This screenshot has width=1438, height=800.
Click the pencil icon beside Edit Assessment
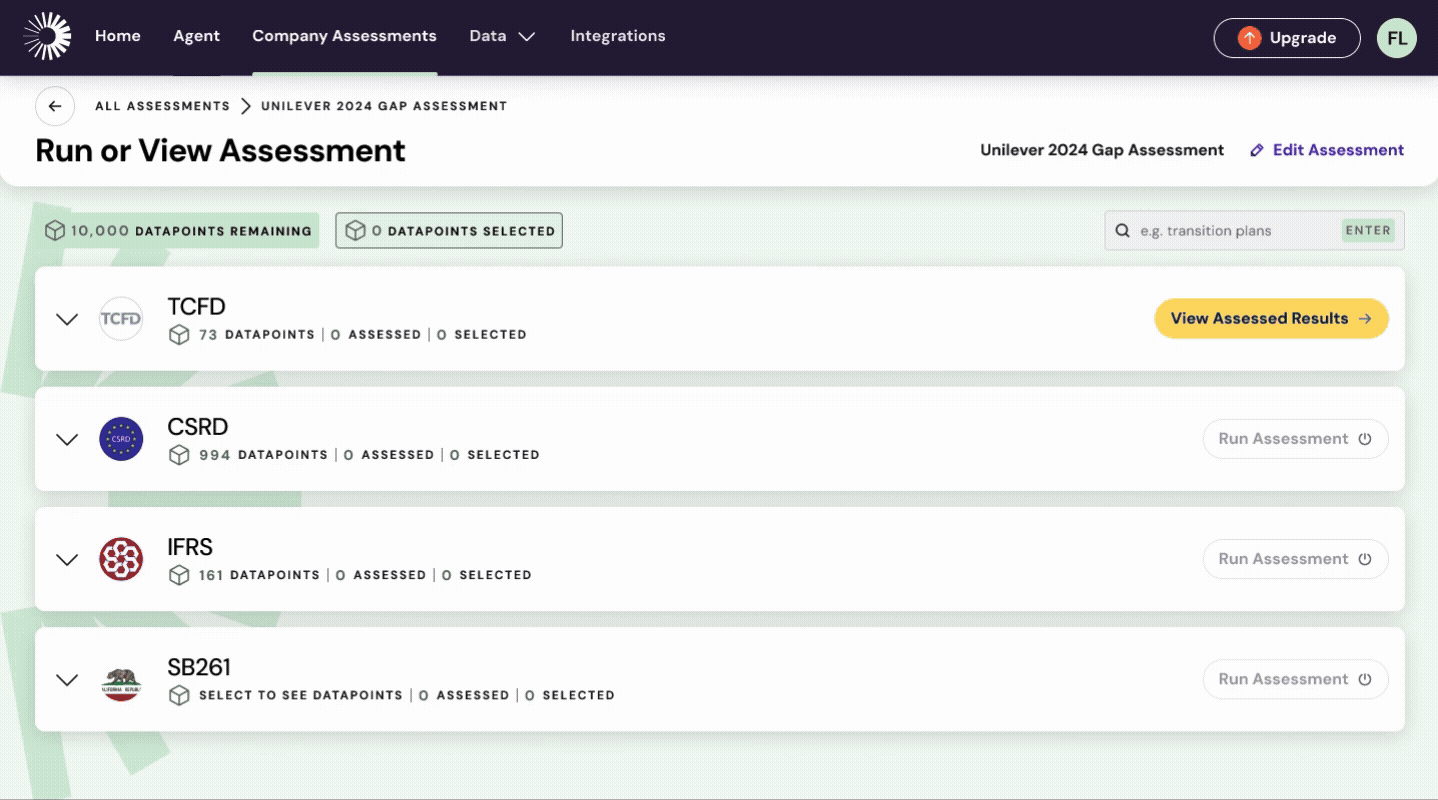[x=1257, y=150]
